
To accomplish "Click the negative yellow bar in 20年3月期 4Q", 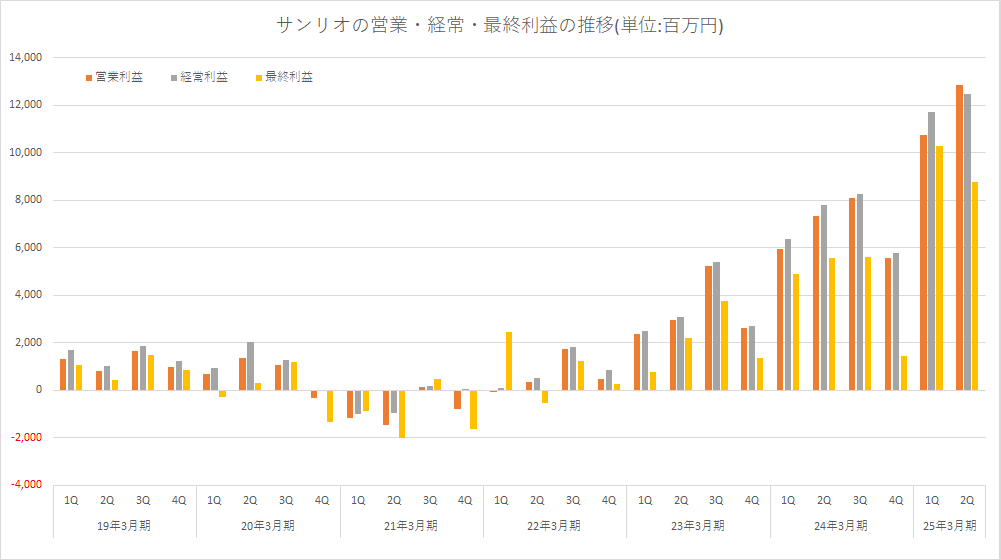I will tap(330, 405).
